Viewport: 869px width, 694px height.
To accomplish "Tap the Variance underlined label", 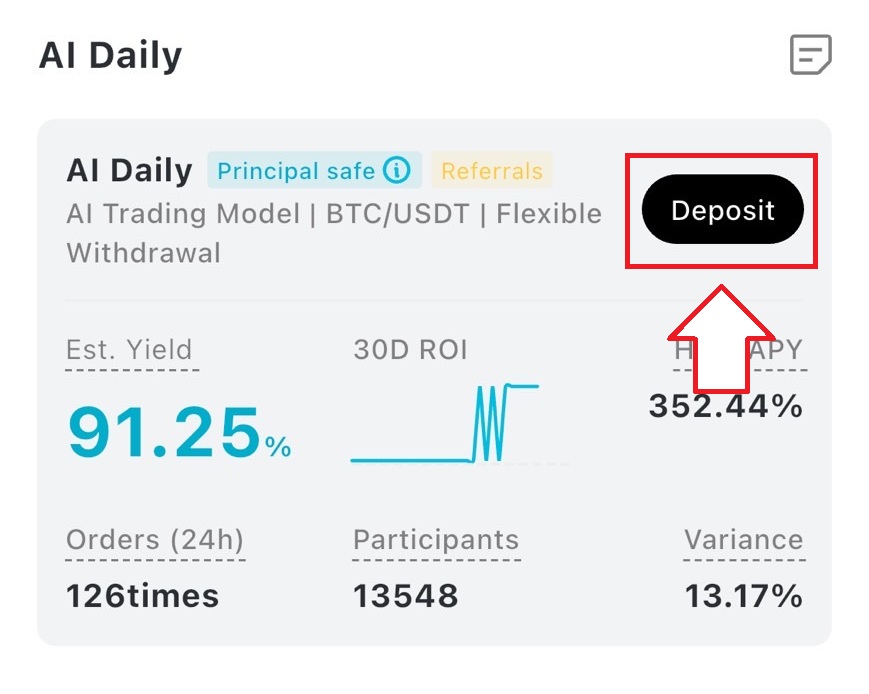I will click(x=743, y=540).
